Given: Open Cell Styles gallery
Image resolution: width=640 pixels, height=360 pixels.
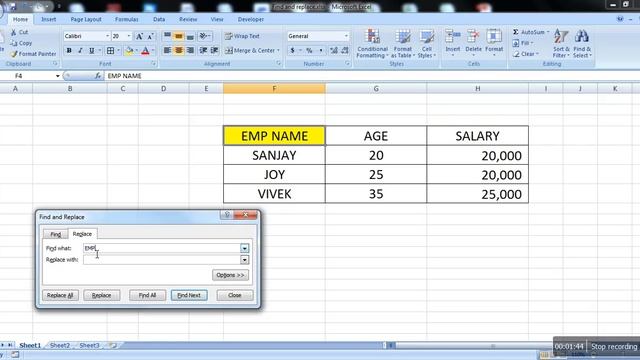Looking at the screenshot, I should pos(427,44).
